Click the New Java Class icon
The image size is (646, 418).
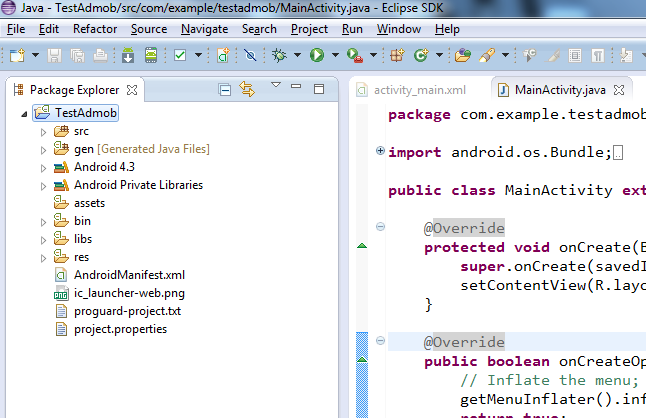click(421, 55)
